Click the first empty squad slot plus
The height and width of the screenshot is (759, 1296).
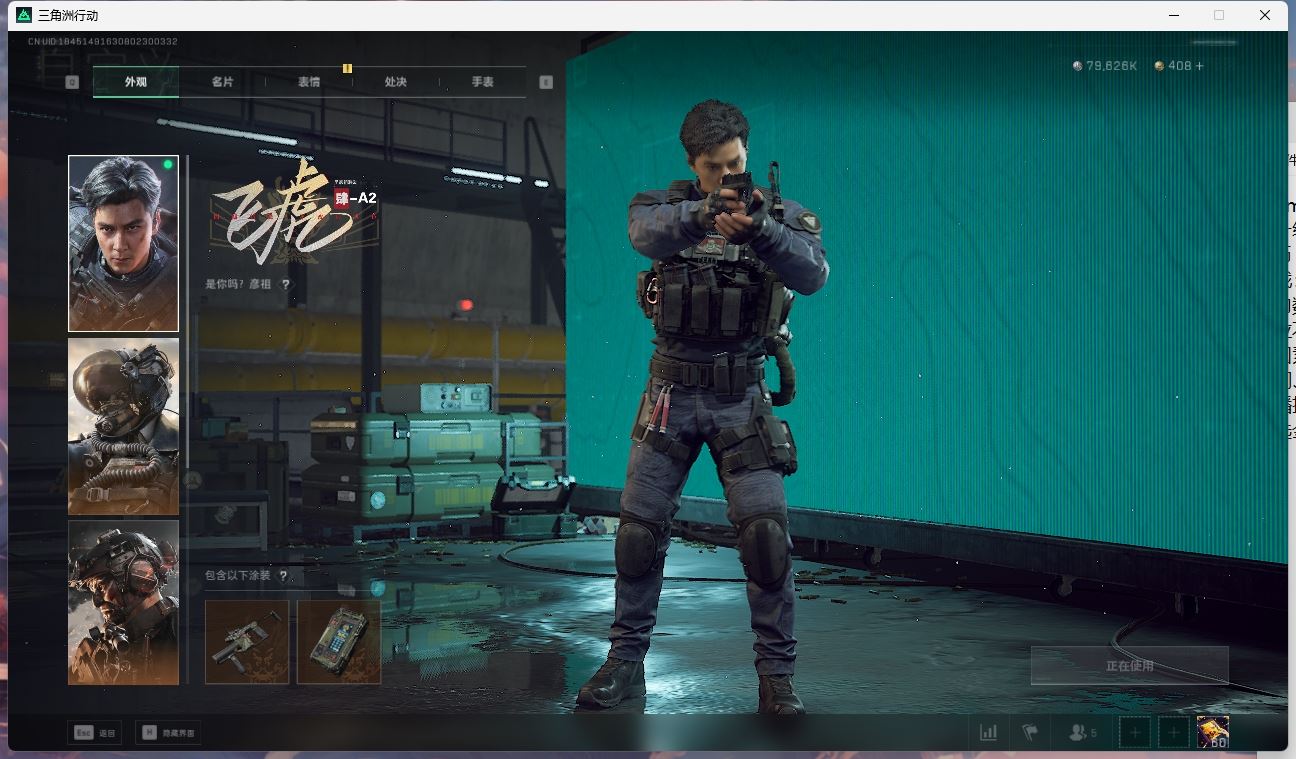(1135, 733)
